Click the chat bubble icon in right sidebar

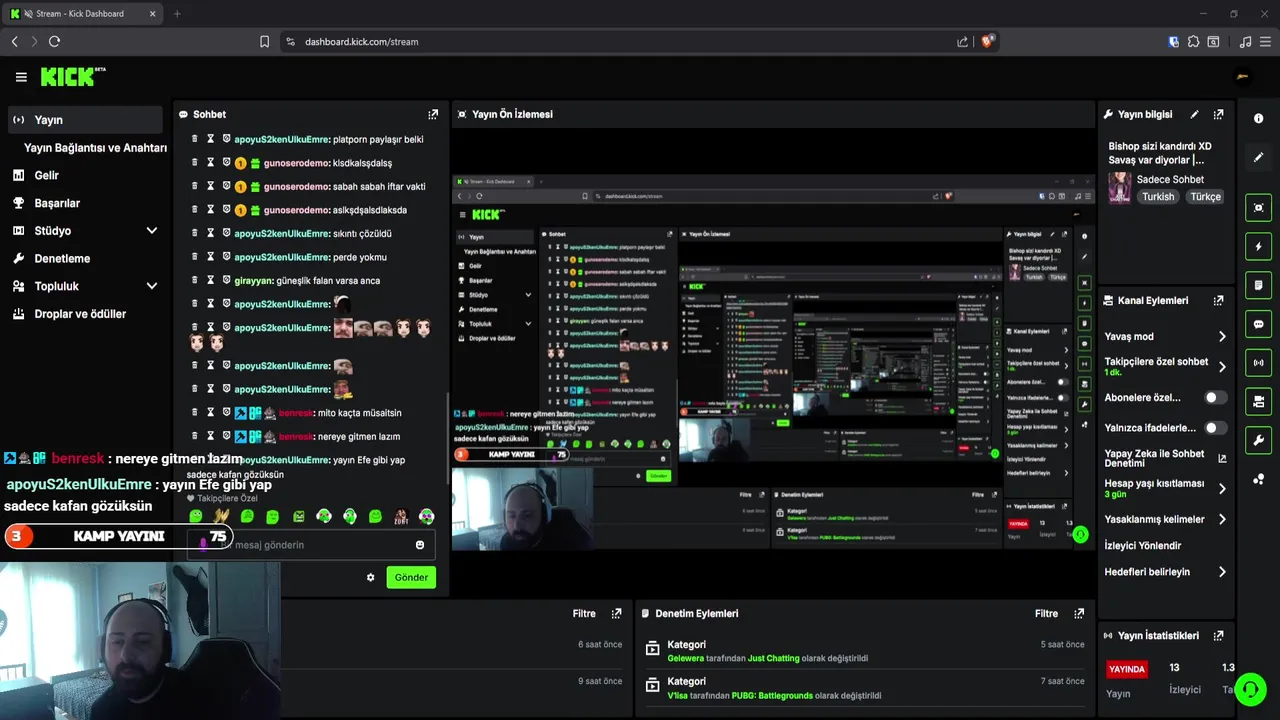click(x=1259, y=324)
